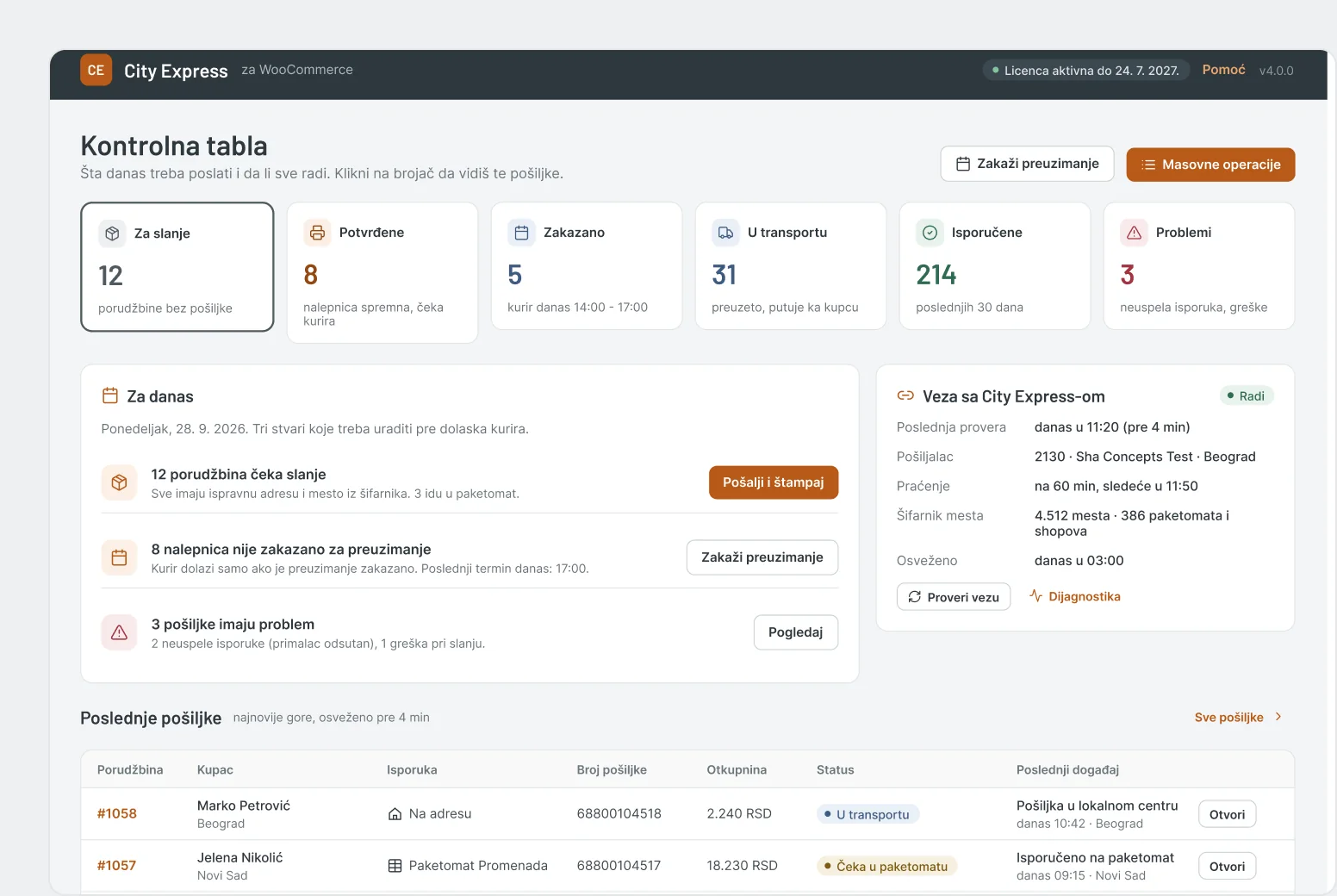The width and height of the screenshot is (1337, 896).
Task: Click the chevron arrow after Sve pošiljke
Action: pyautogui.click(x=1278, y=717)
